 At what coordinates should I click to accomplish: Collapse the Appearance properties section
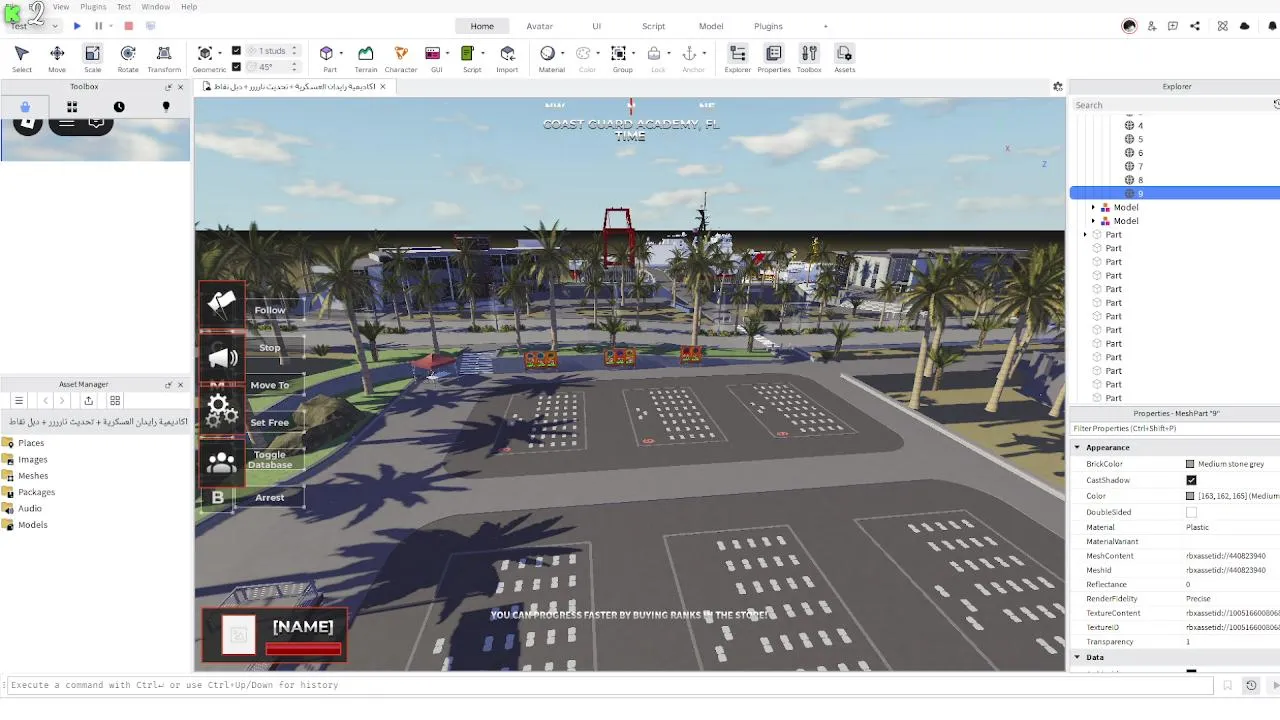(x=1077, y=448)
